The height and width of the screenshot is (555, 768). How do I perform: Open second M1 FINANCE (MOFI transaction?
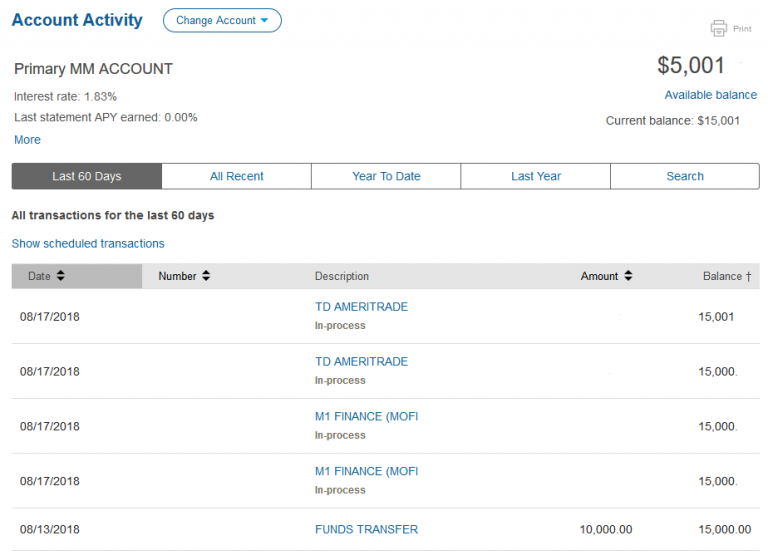[366, 471]
